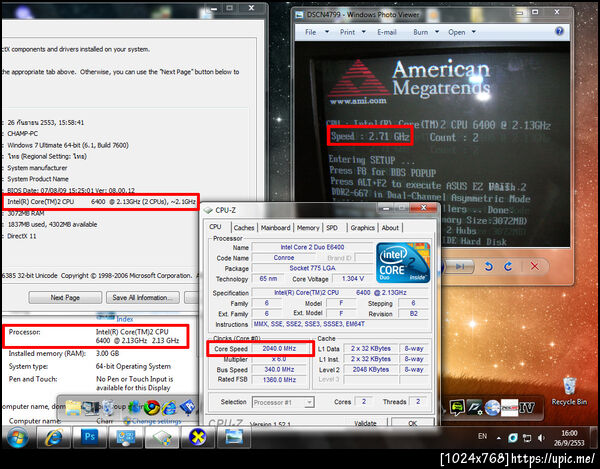
Task: Switch to the Photo Viewer taskbar button
Action: pos(234,437)
